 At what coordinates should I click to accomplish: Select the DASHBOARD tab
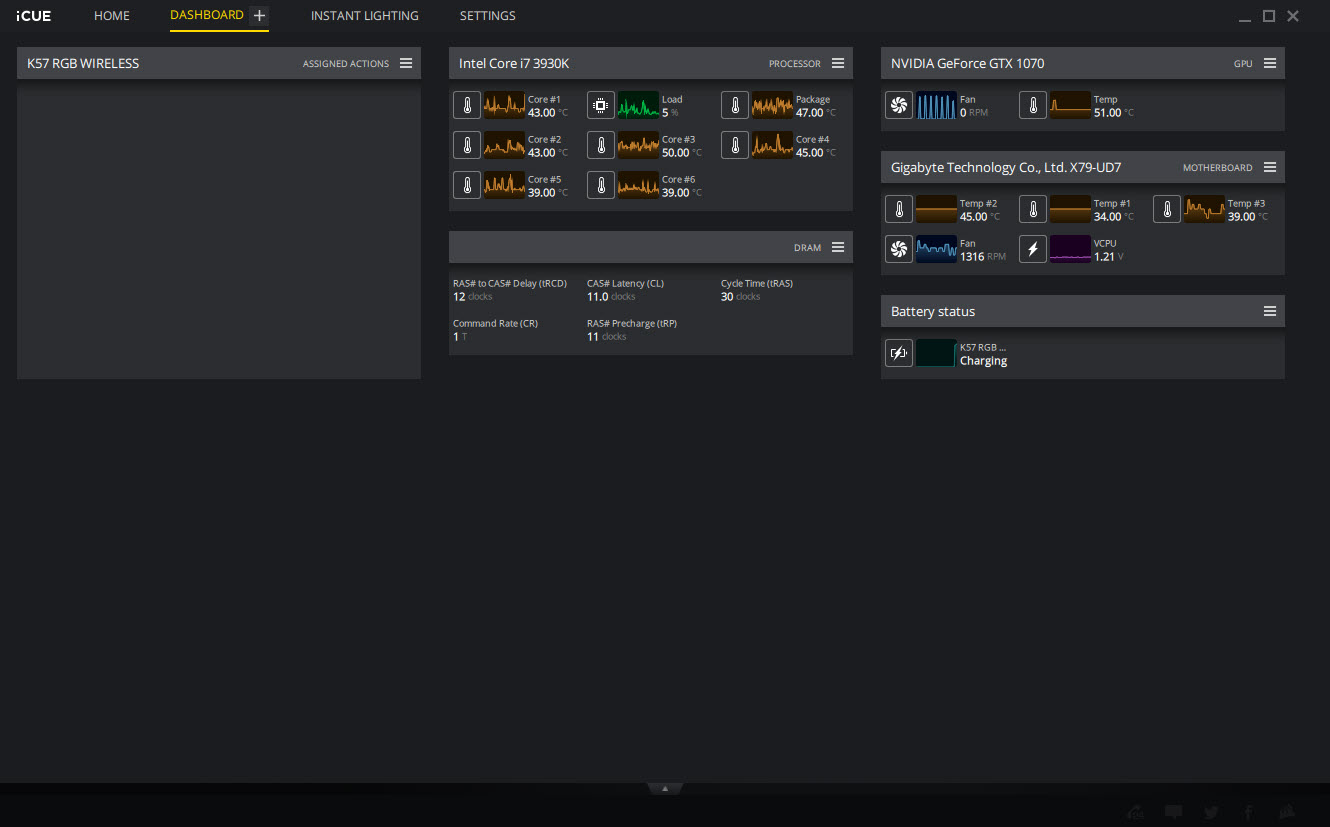tap(207, 15)
